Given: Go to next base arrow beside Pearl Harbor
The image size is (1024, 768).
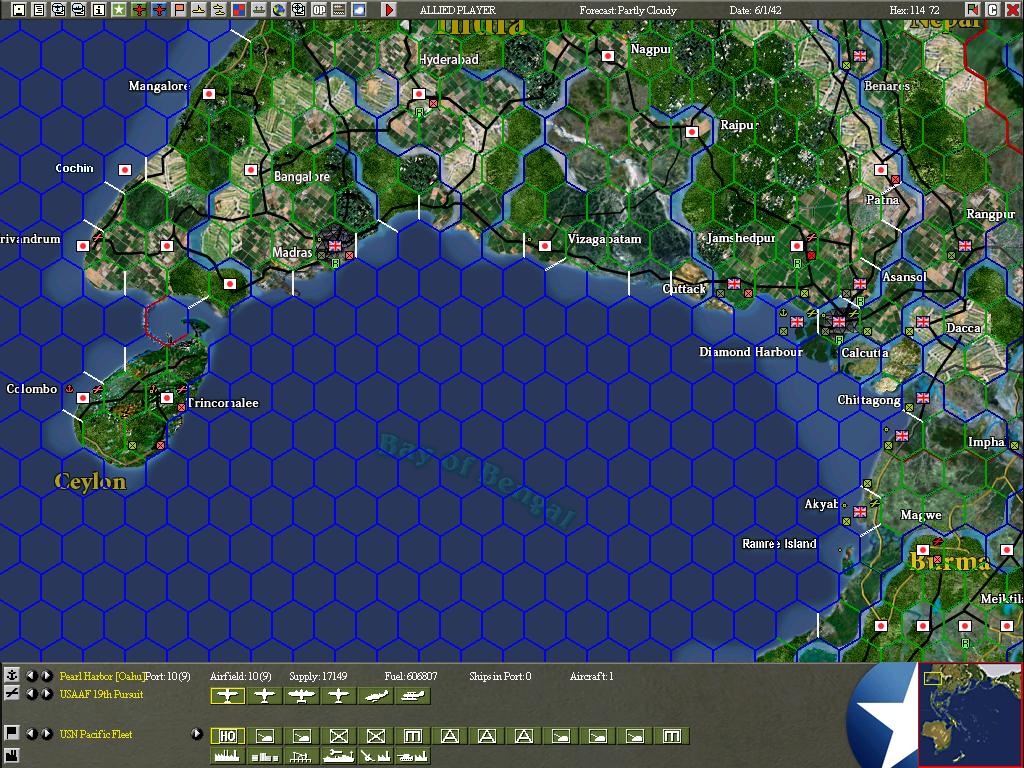Looking at the screenshot, I should (46, 676).
